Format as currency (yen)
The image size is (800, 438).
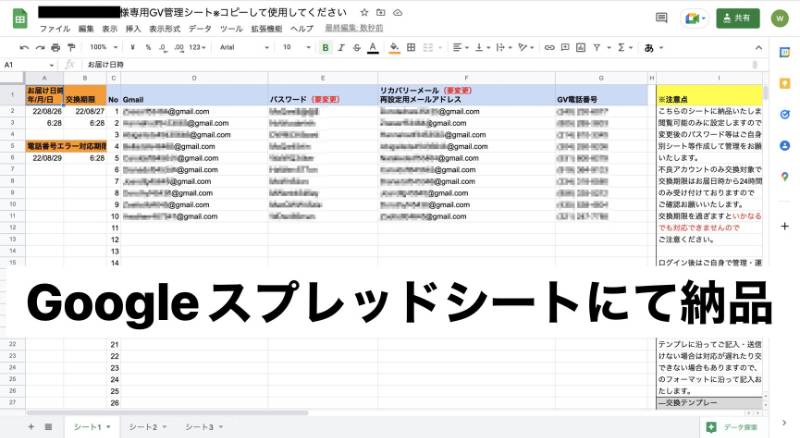pos(133,47)
